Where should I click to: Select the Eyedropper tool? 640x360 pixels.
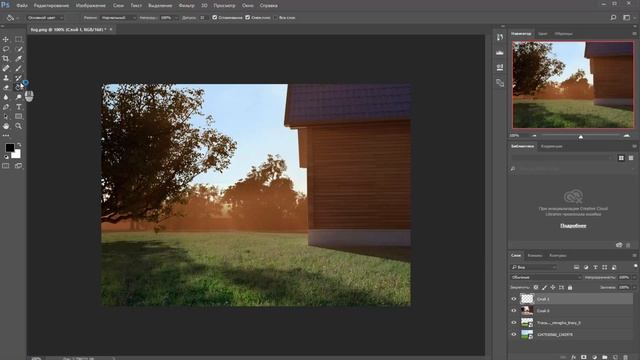18,58
